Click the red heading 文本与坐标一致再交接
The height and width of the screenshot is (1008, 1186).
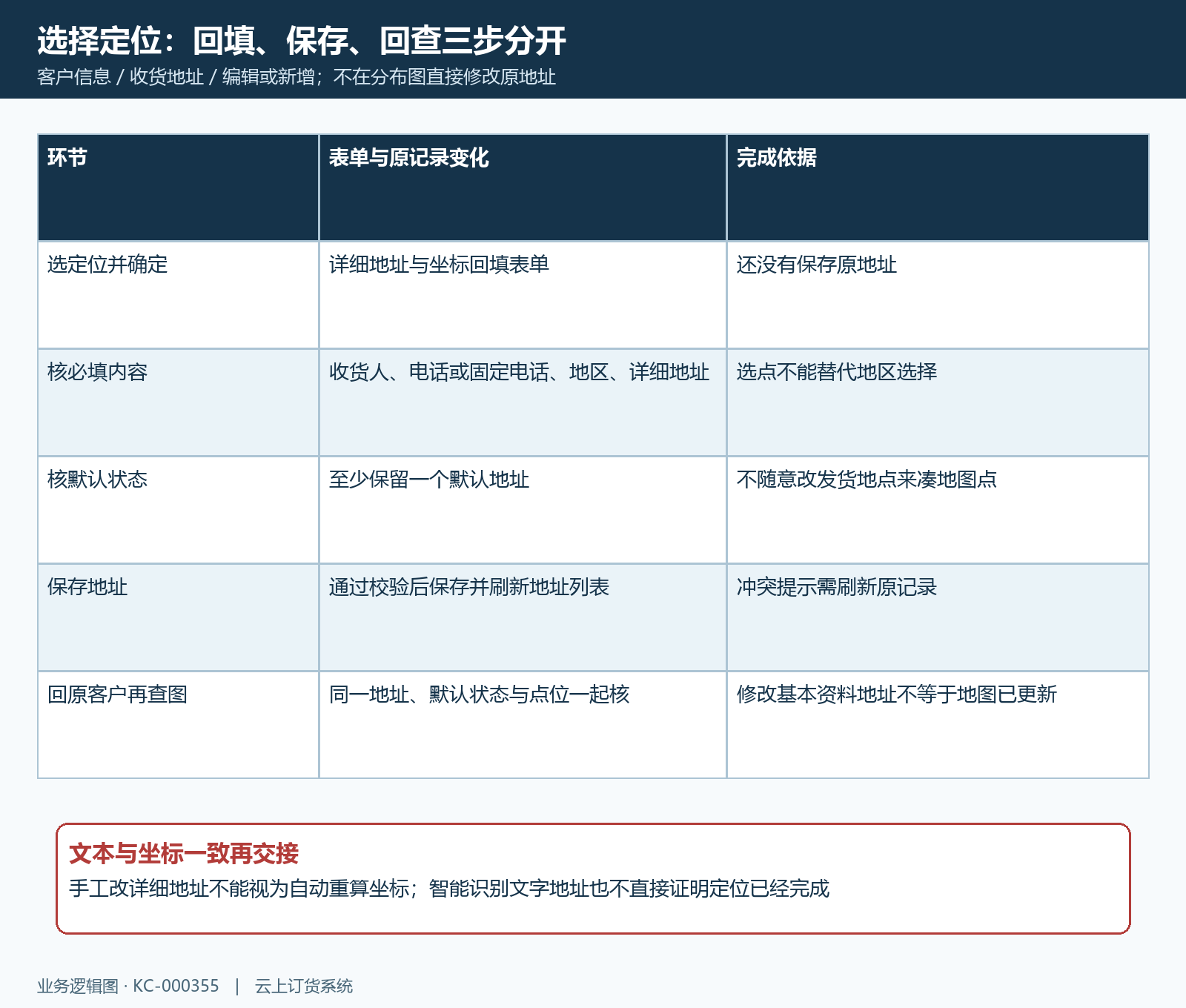[184, 854]
